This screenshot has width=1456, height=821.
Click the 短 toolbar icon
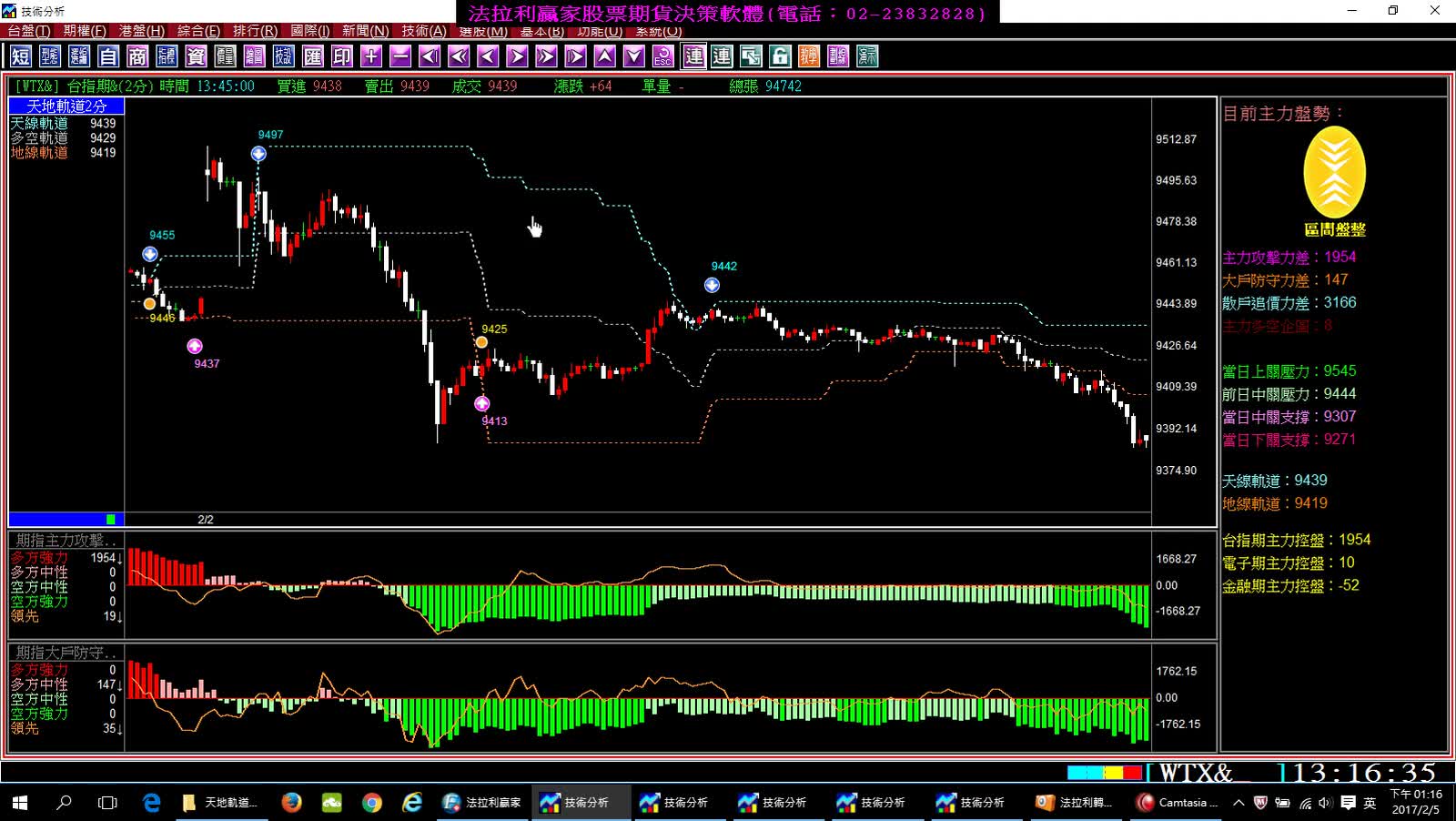21,56
